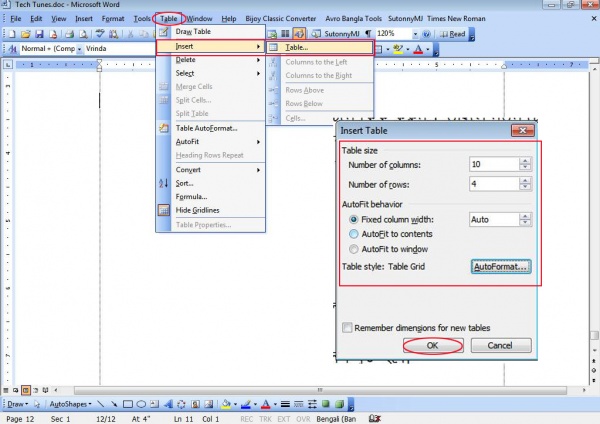
Task: Click the Number of columns field
Action: click(494, 164)
